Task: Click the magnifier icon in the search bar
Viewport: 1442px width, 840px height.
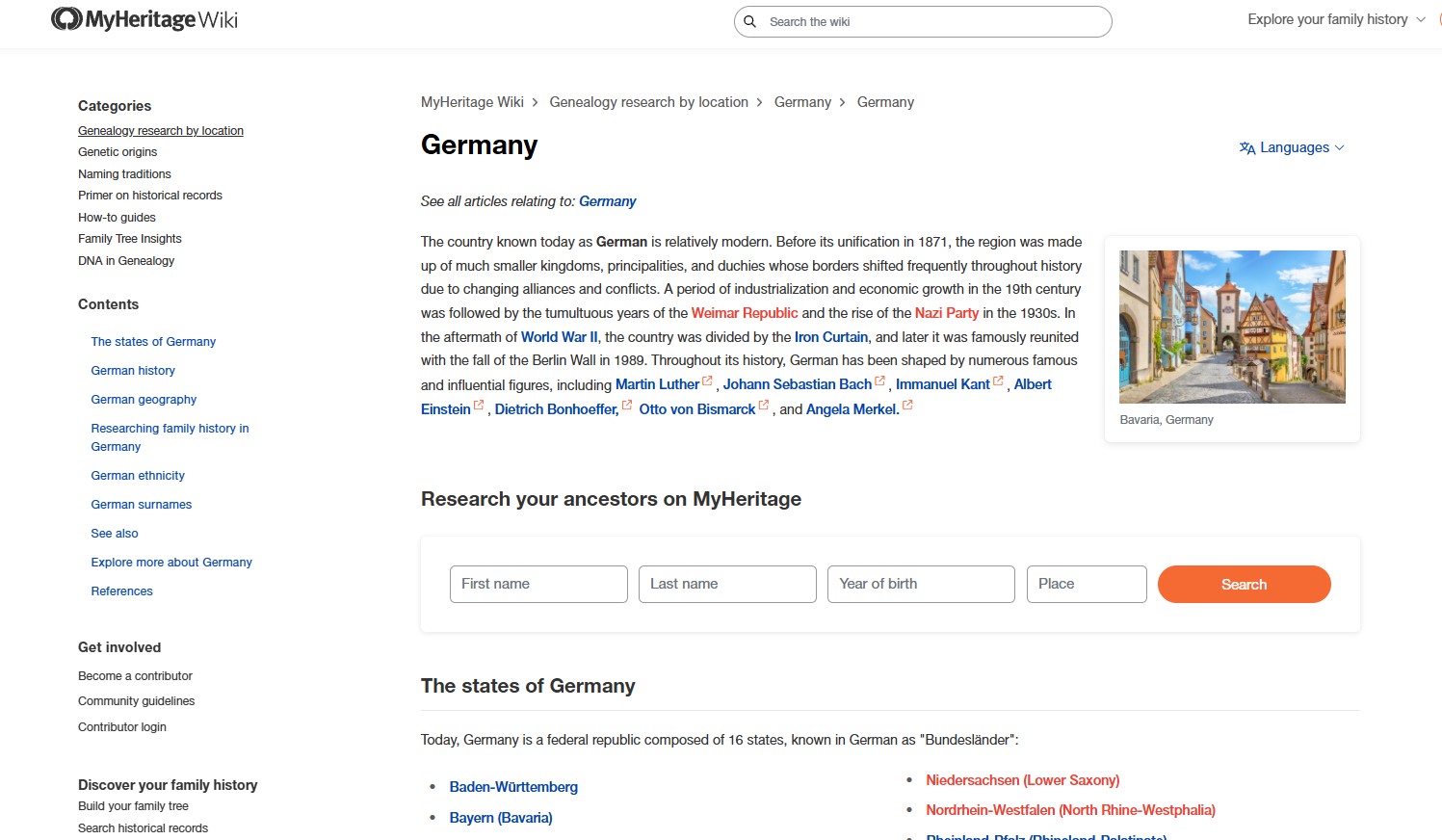Action: tap(749, 21)
